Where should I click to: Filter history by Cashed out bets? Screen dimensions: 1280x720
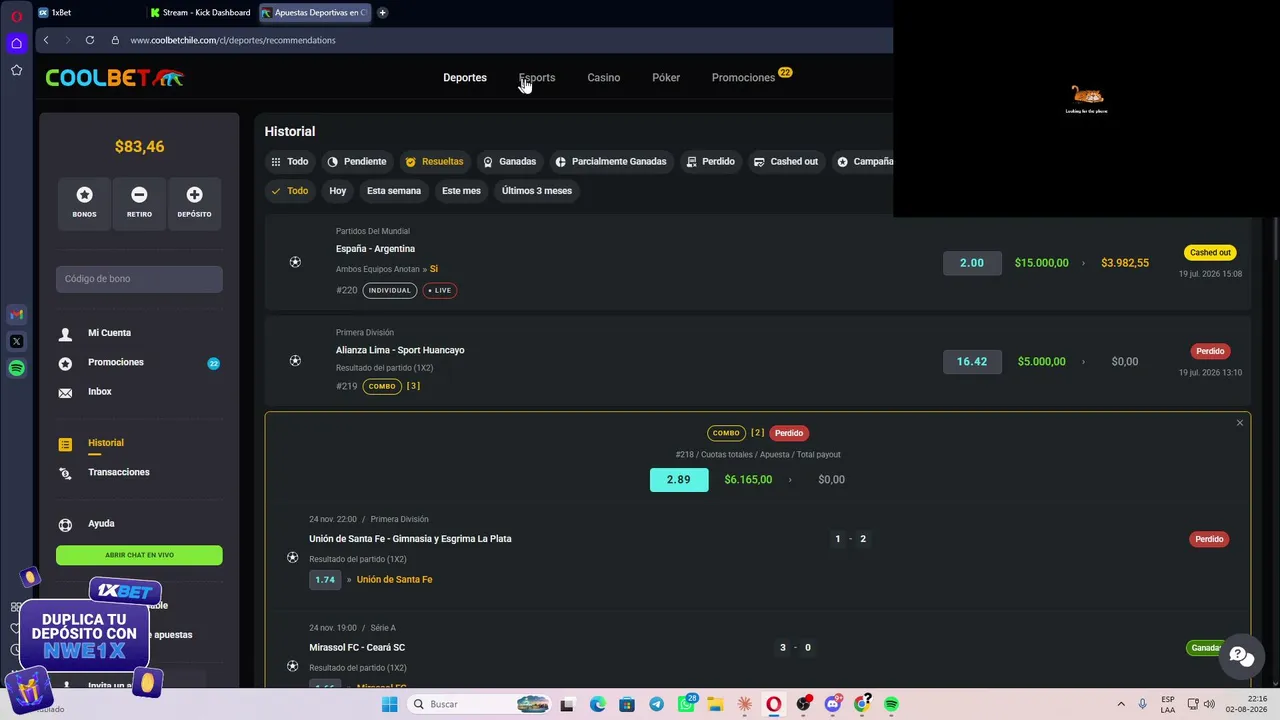pyautogui.click(x=786, y=161)
